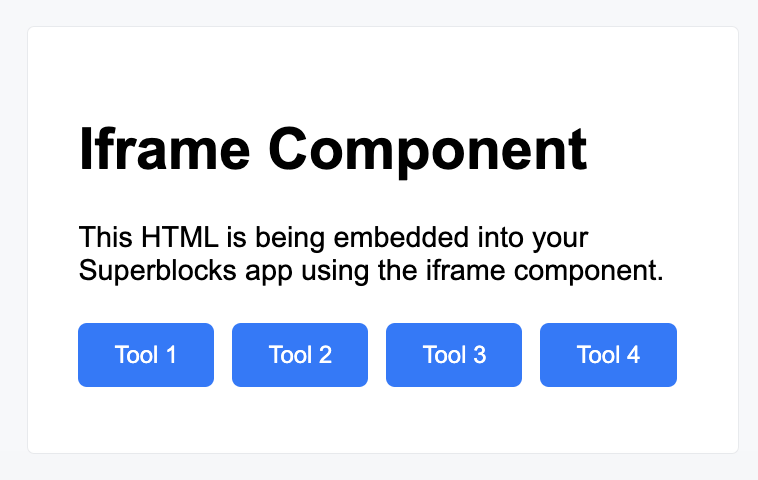Click empty white card area below buttons
This screenshot has width=758, height=480.
coord(380,422)
